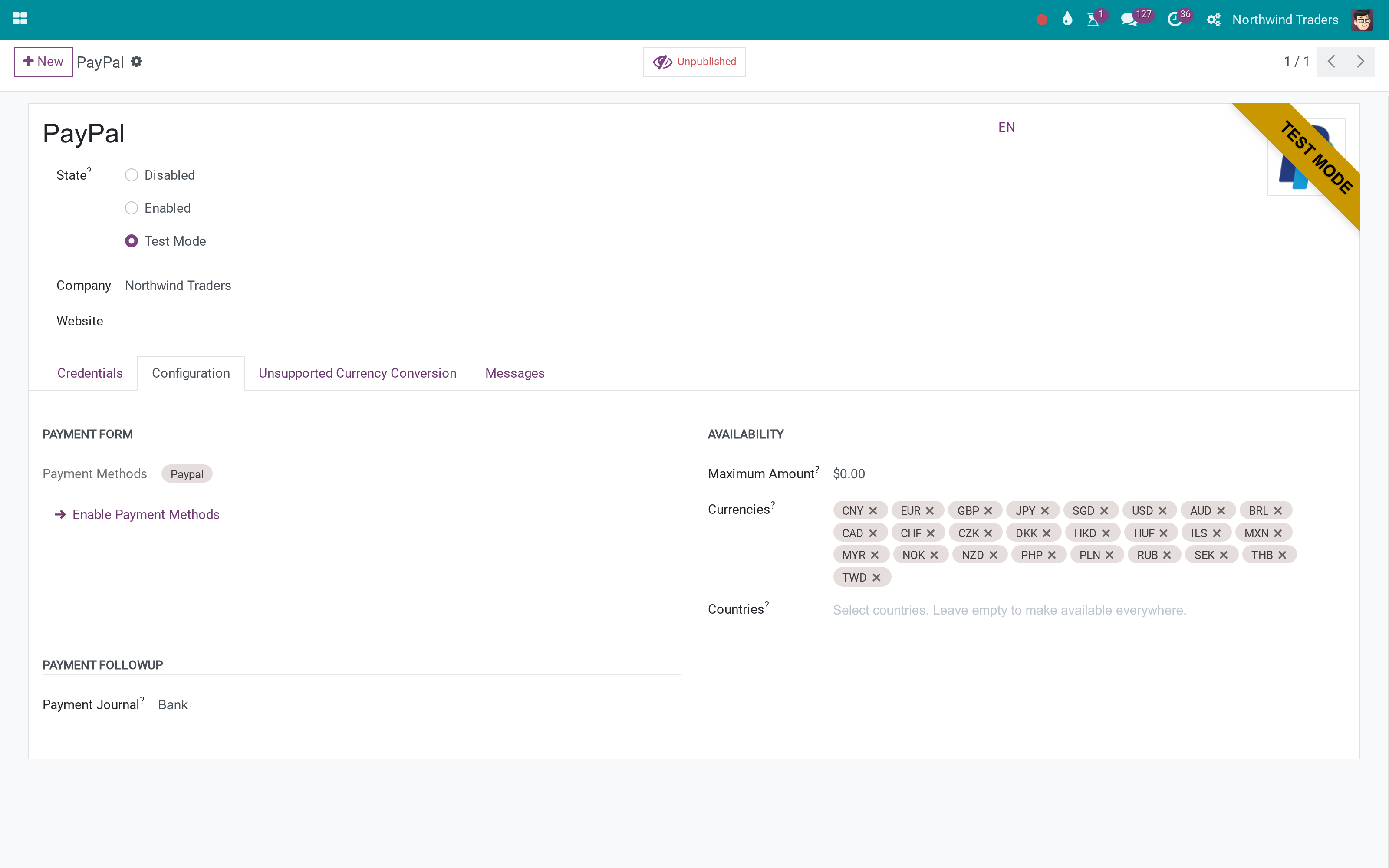This screenshot has width=1389, height=868.
Task: Click the EN translation button
Action: [x=1007, y=128]
